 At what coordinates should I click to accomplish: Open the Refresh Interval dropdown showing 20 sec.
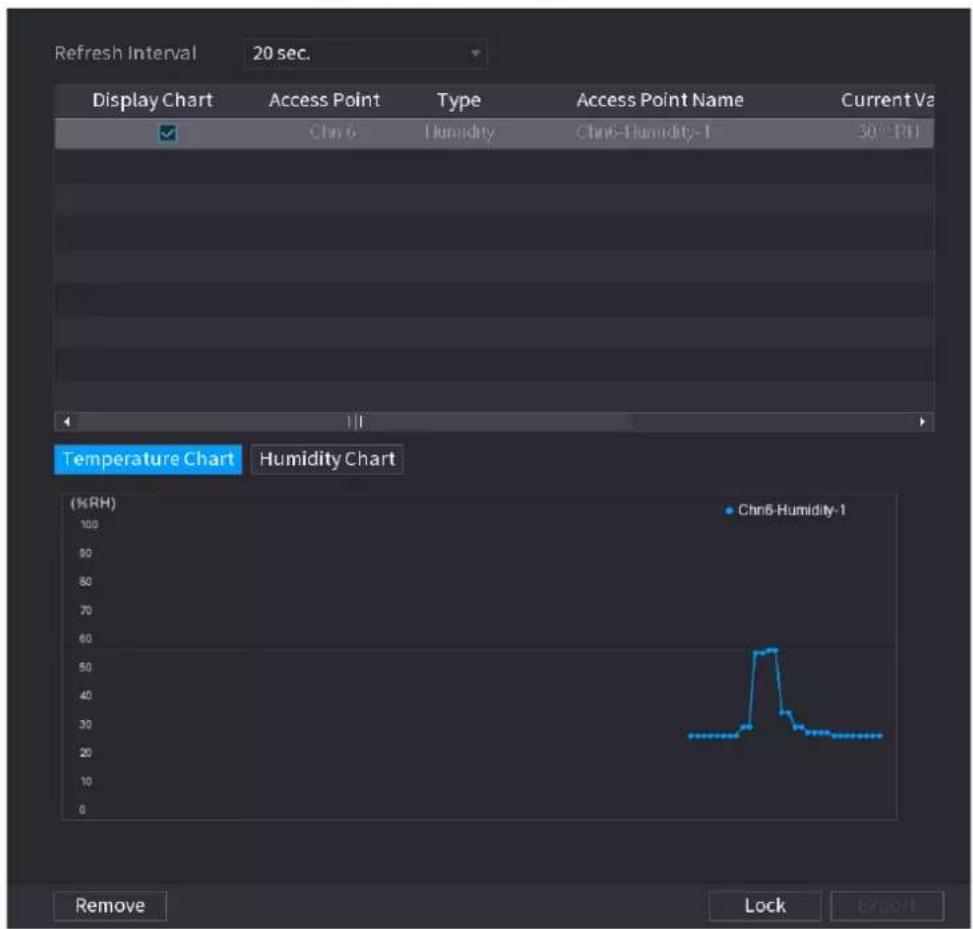pyautogui.click(x=365, y=54)
